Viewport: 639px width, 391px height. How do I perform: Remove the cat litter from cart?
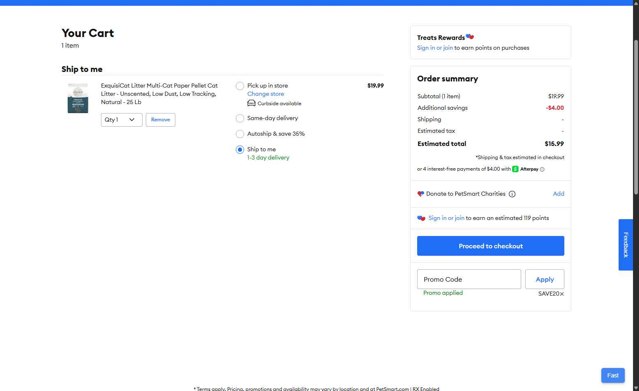(161, 120)
